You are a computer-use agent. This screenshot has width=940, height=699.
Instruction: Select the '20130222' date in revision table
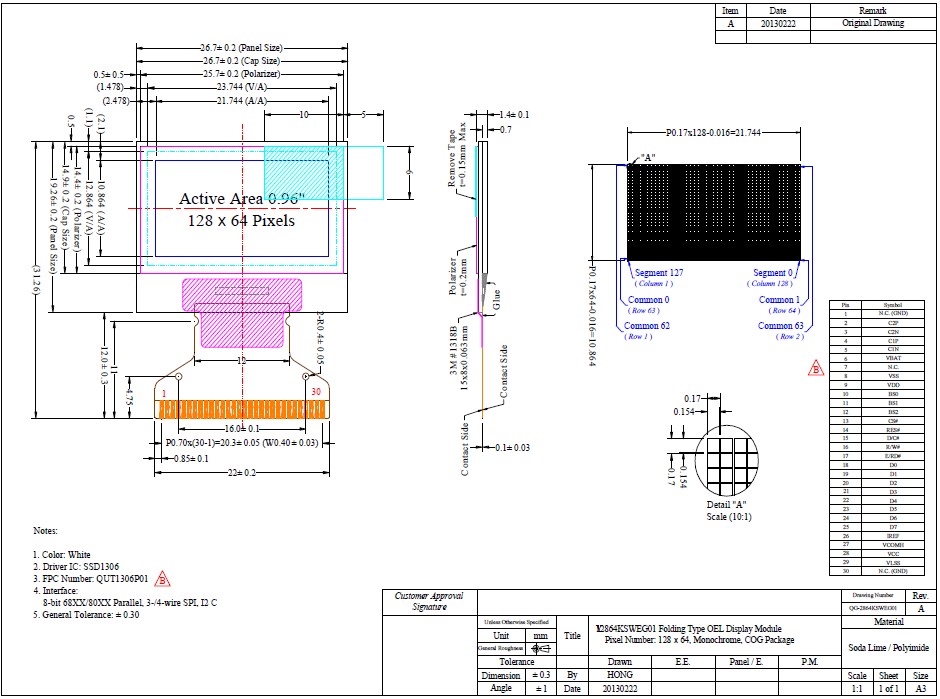click(778, 23)
